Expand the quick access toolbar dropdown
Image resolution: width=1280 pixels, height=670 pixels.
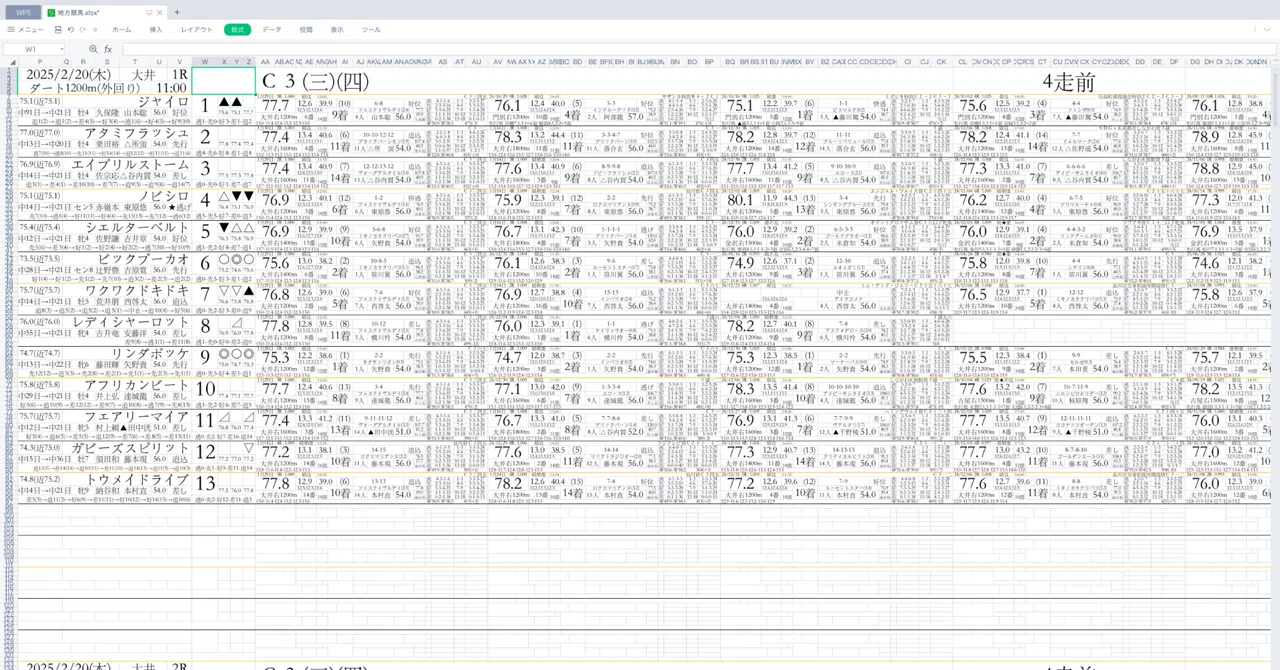(x=94, y=30)
